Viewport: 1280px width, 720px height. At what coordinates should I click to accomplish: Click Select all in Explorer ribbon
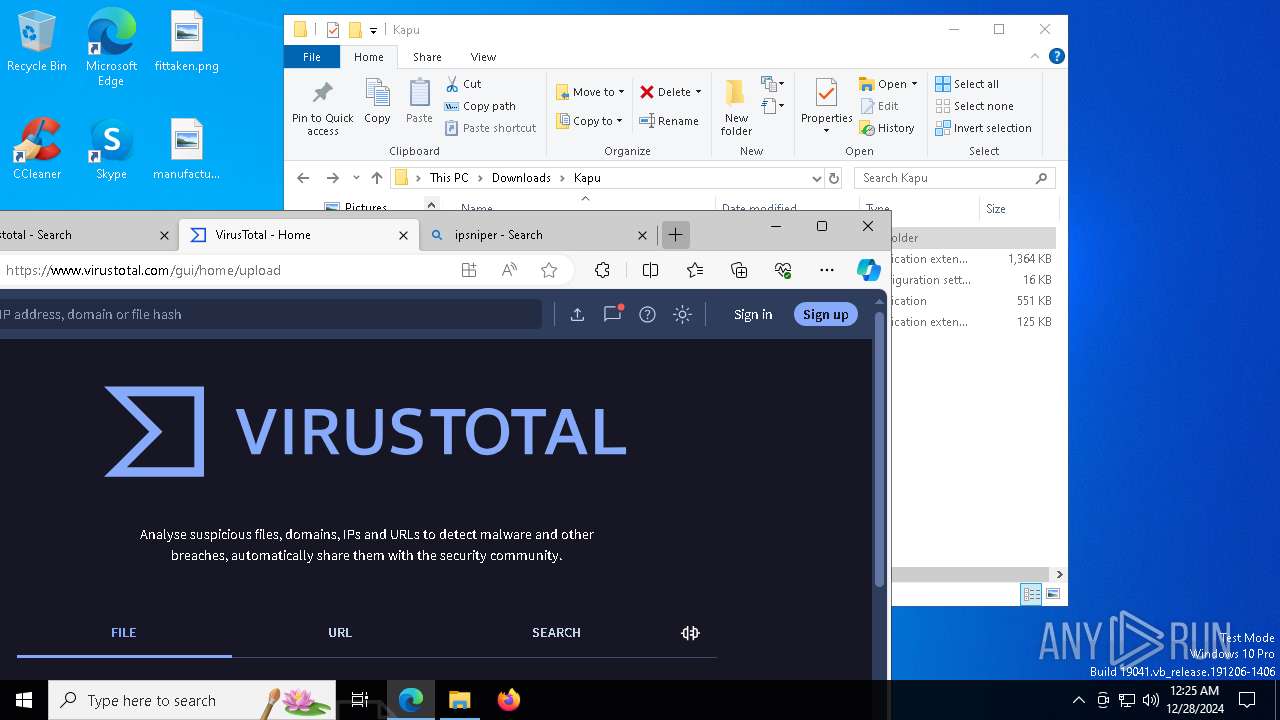tap(967, 84)
